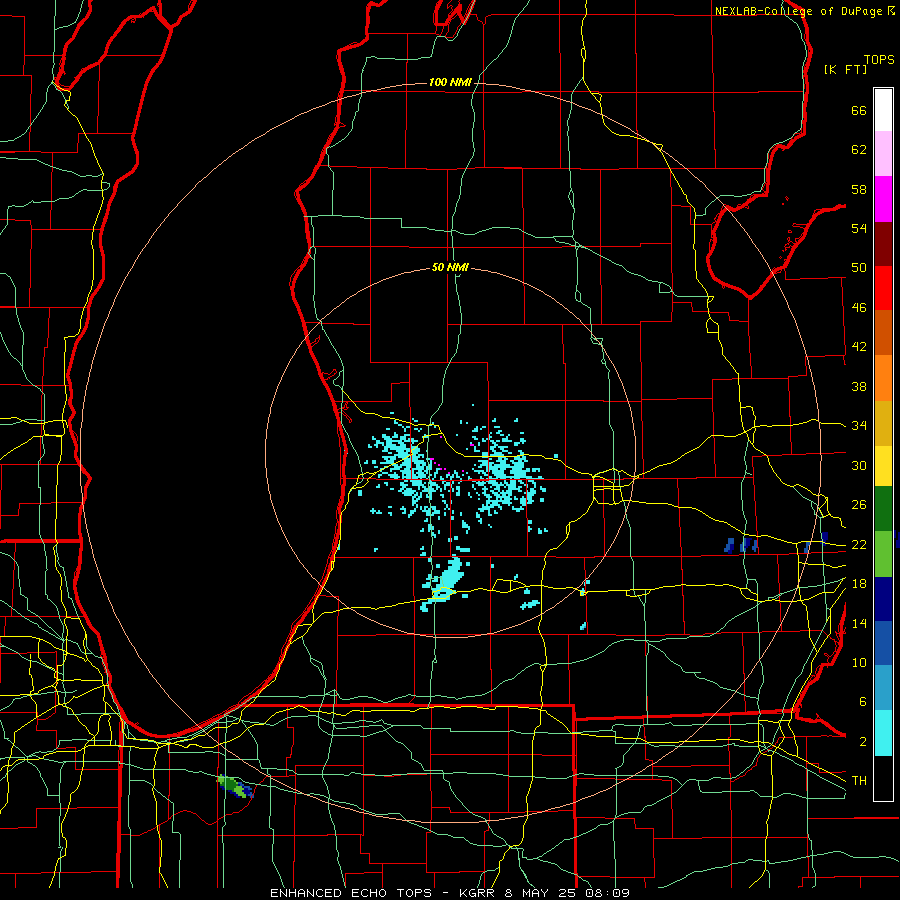Click the white swatch in the tops legend

point(883,110)
